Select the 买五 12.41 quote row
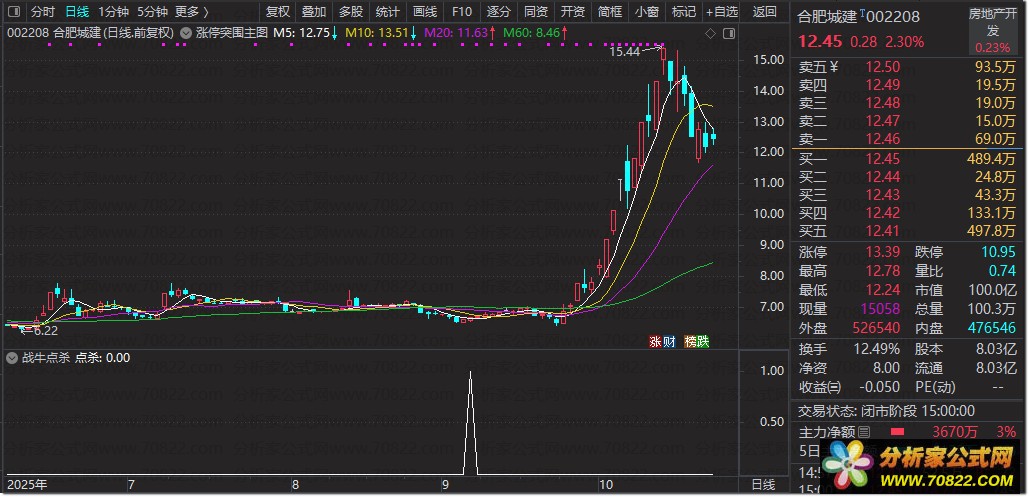1030x497 pixels. pos(907,230)
